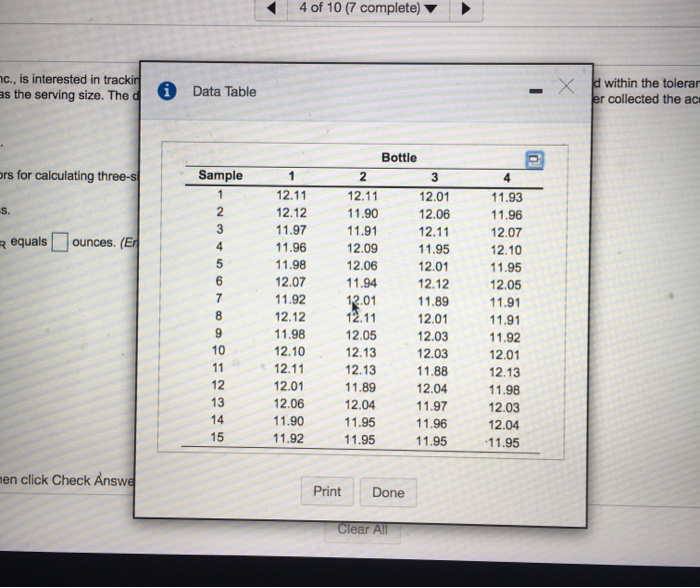Select sample 3 bottle 1 value 11.97

[291, 230]
